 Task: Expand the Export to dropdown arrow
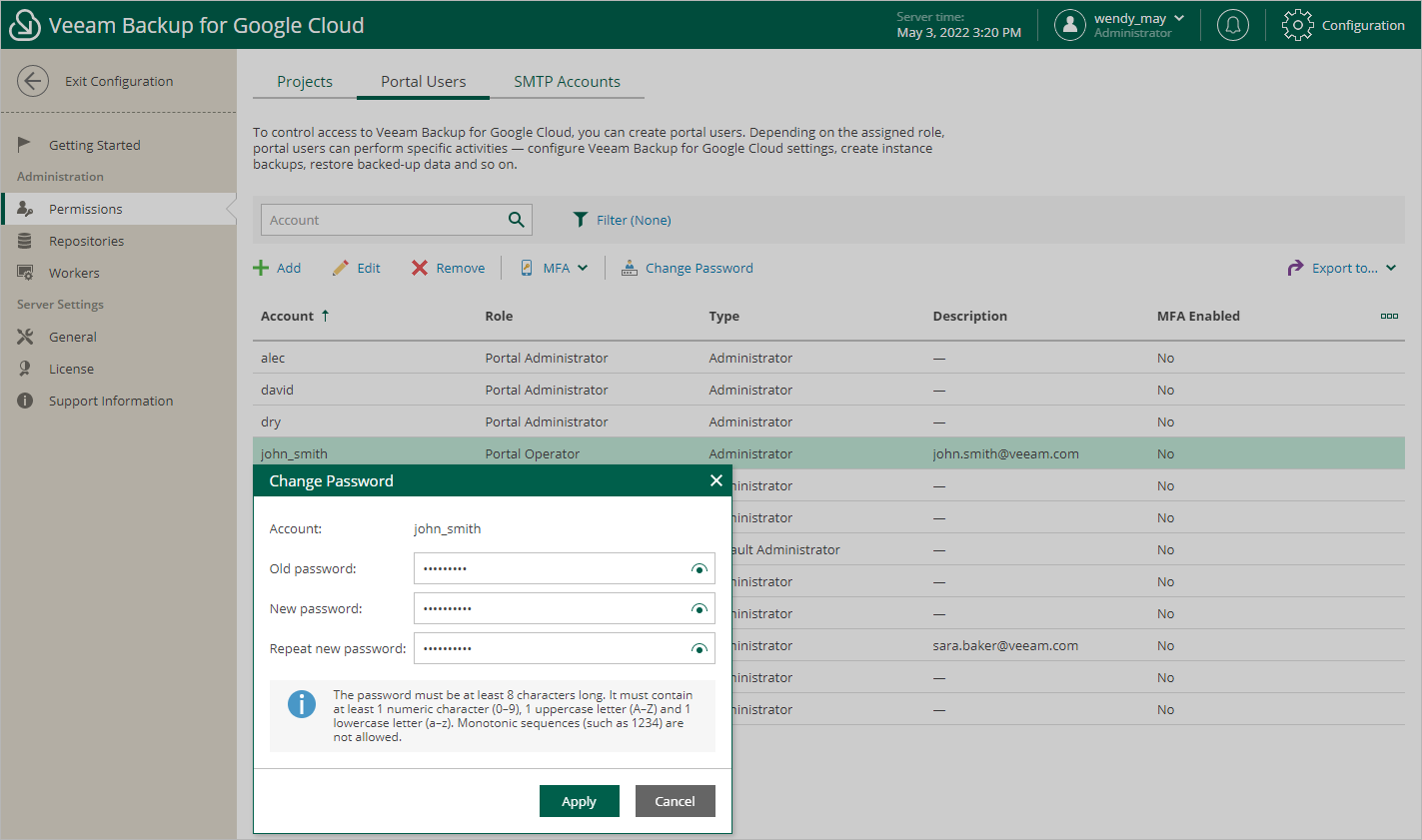1391,268
